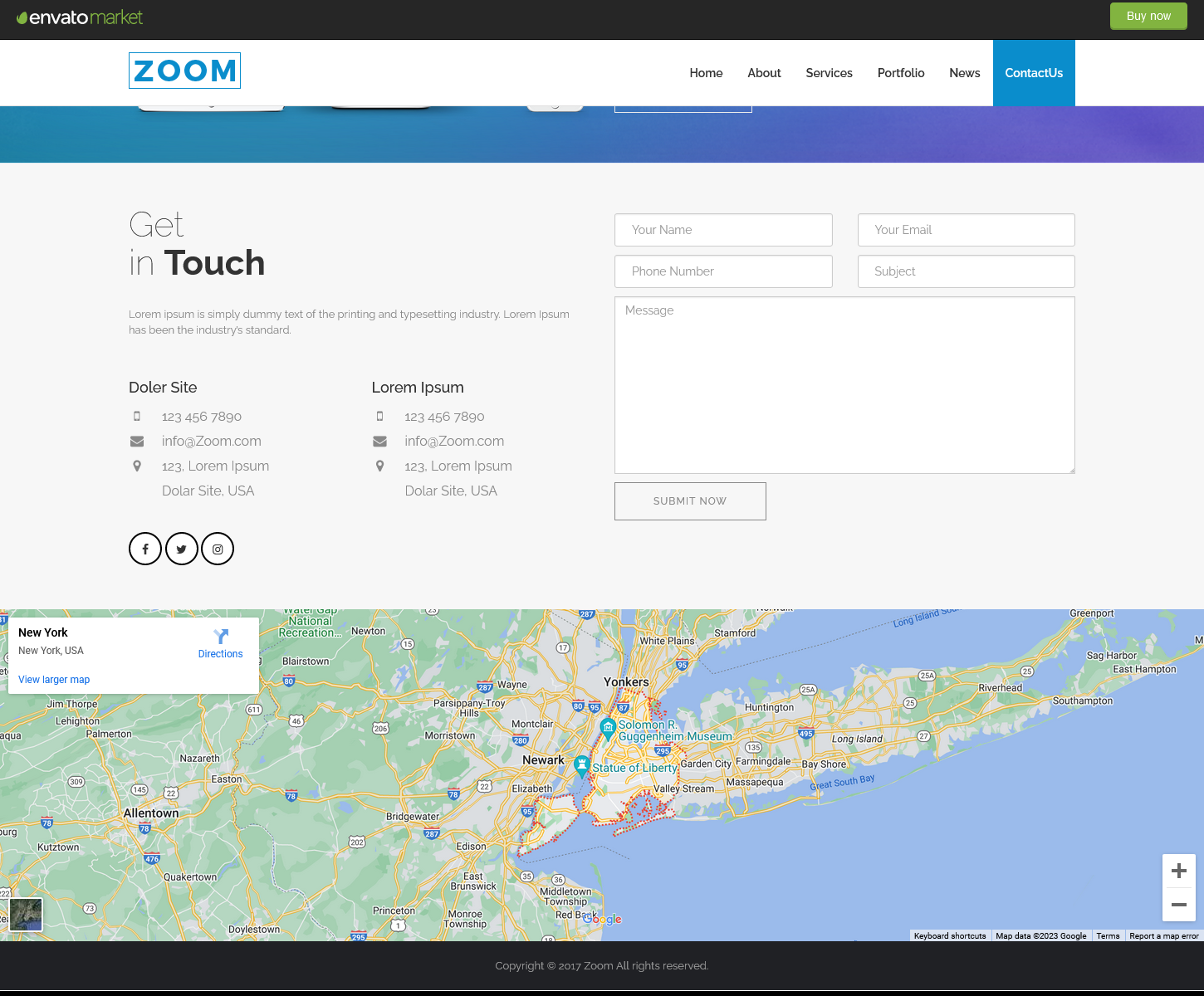The width and height of the screenshot is (1204, 996).
Task: Click envelope icon under Lorem Ipsum
Action: 380,441
